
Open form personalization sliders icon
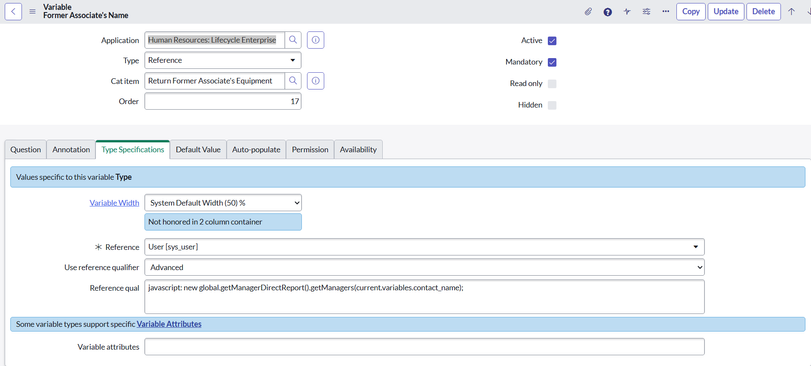pyautogui.click(x=647, y=11)
